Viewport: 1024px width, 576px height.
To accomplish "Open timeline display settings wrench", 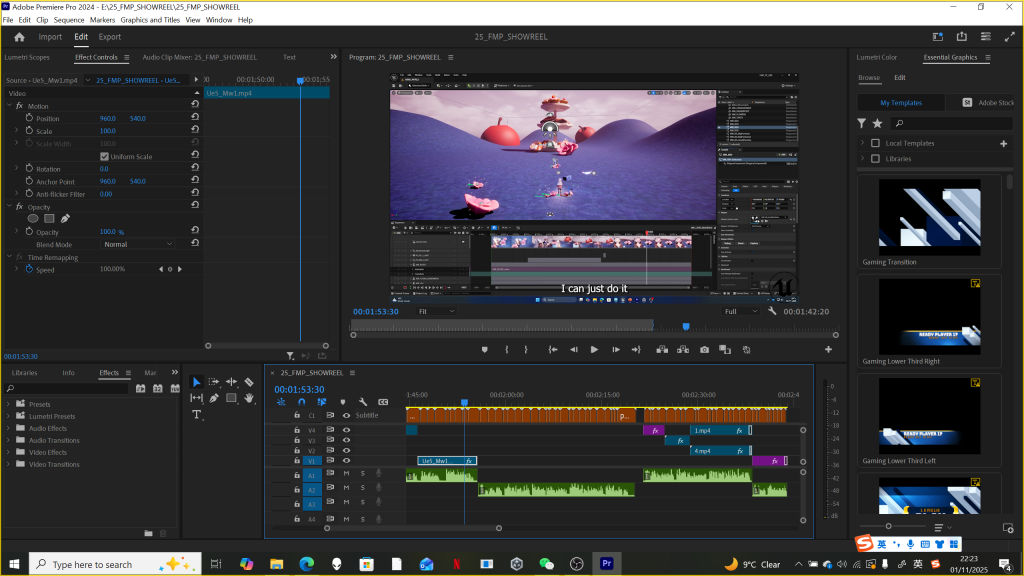I will (362, 402).
